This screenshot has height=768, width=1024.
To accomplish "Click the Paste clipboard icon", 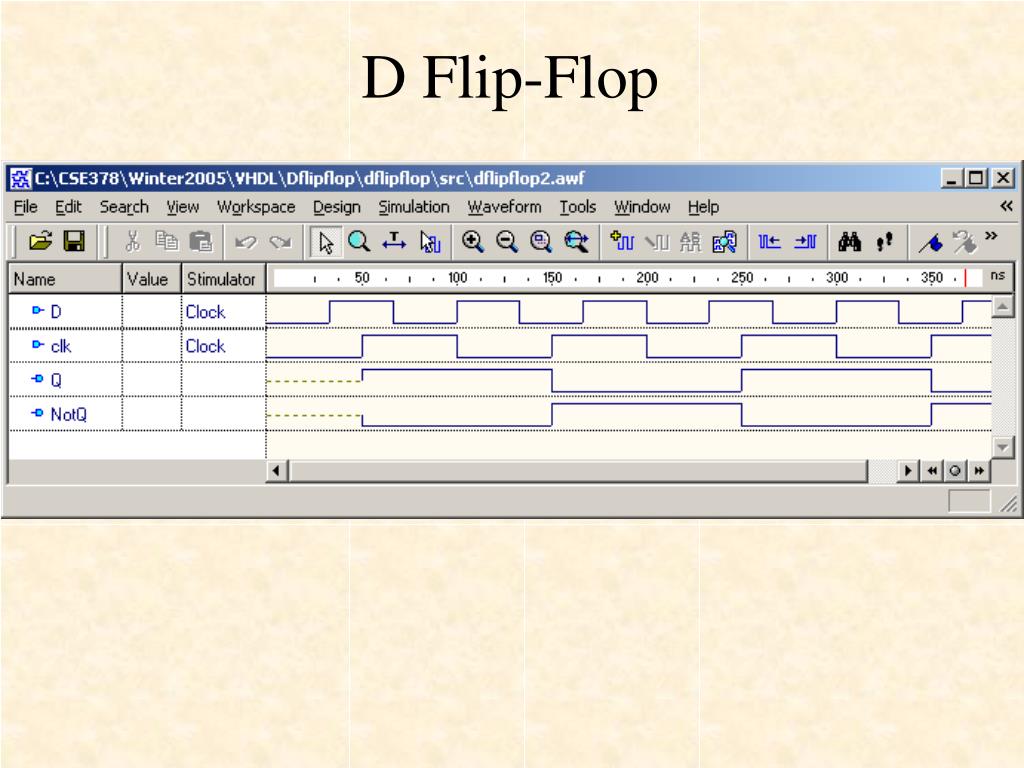I will tap(200, 242).
